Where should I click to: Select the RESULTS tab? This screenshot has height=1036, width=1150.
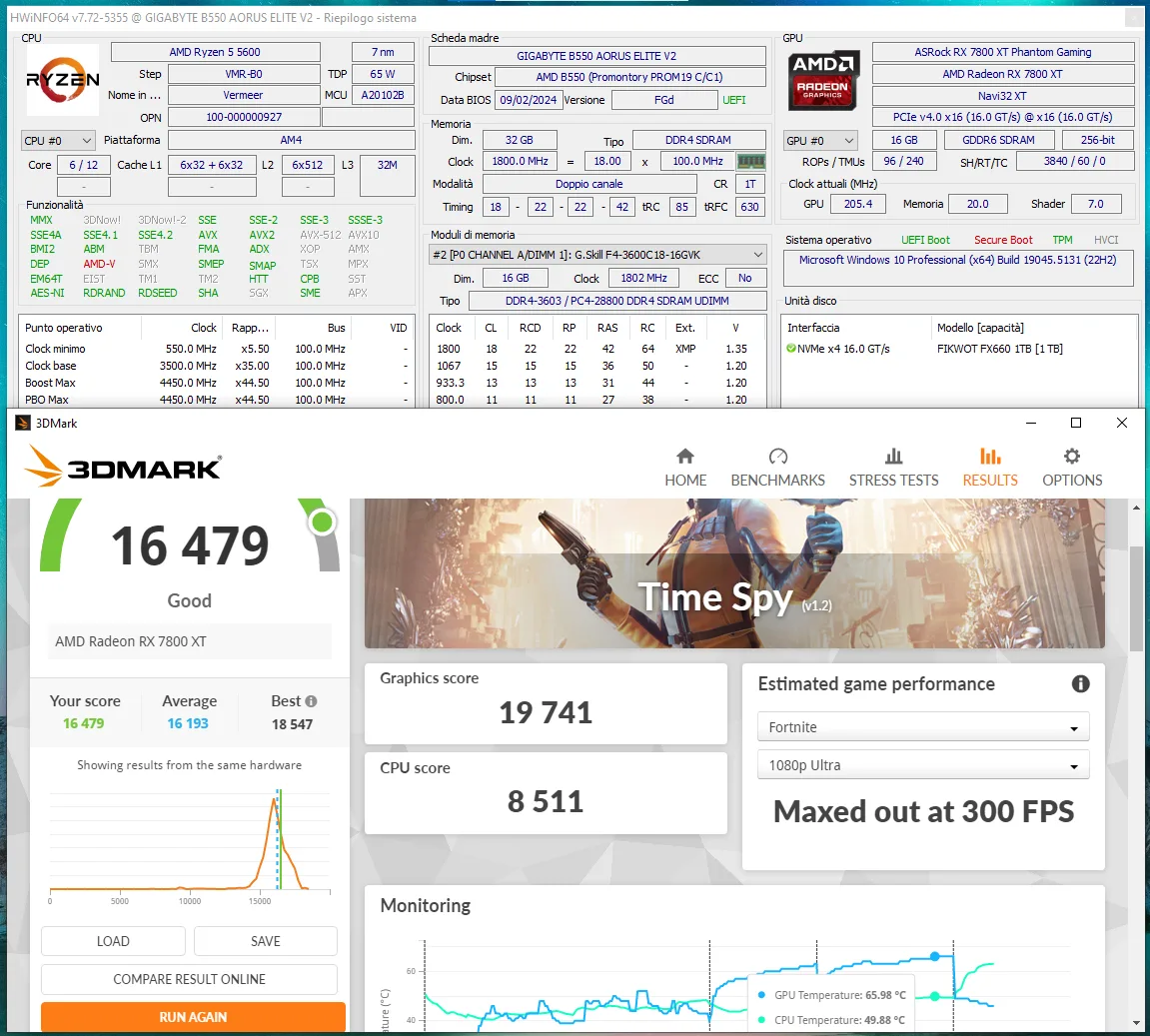pyautogui.click(x=990, y=468)
